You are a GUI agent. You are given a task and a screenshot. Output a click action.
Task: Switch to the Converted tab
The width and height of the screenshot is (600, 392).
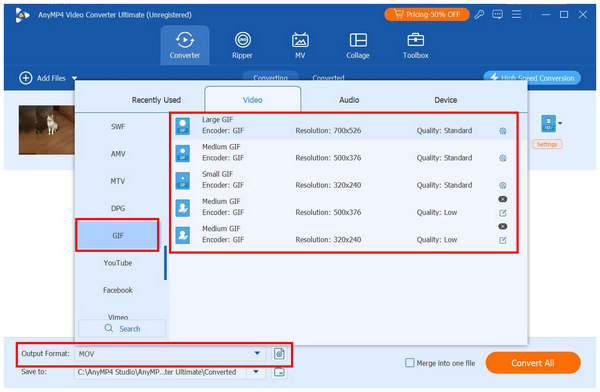[x=328, y=78]
